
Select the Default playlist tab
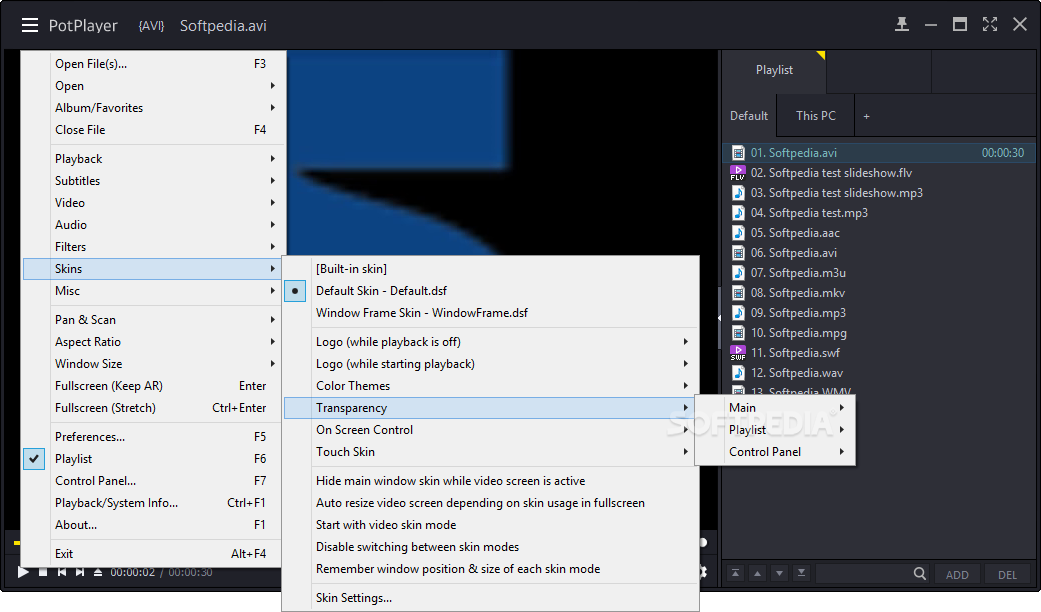[x=749, y=115]
